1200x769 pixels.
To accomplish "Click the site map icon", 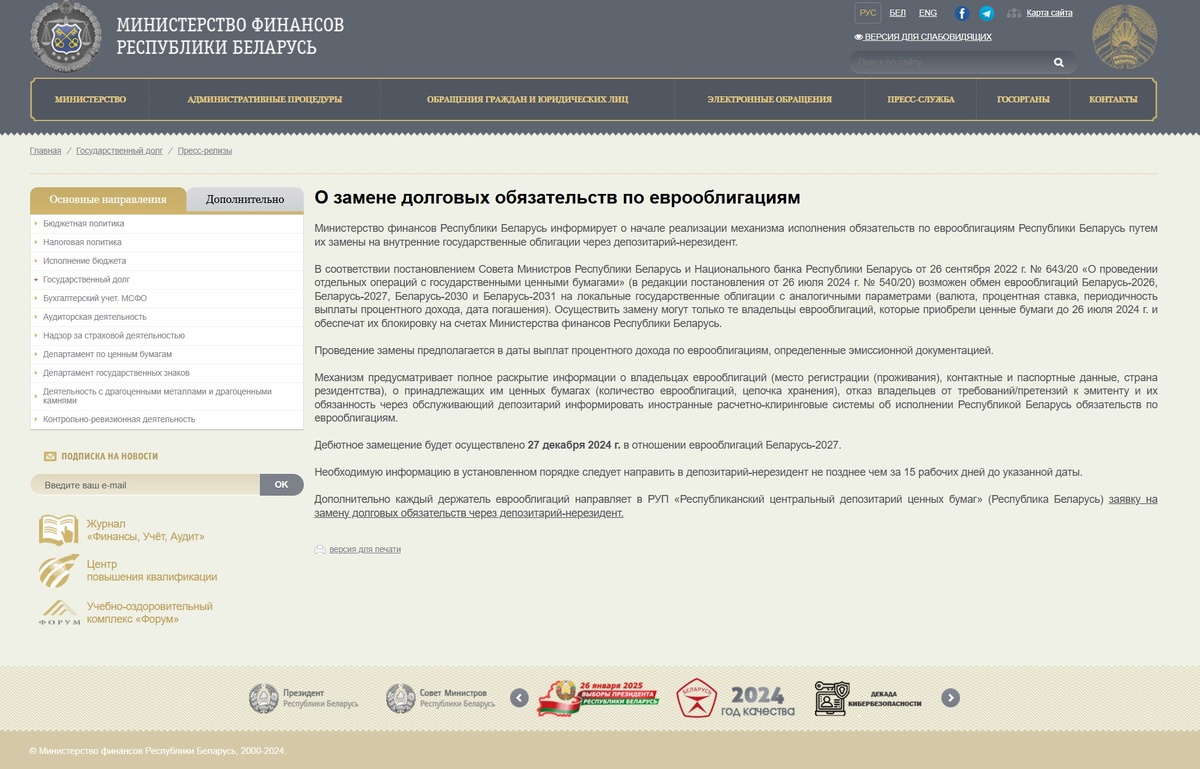I will (1014, 13).
